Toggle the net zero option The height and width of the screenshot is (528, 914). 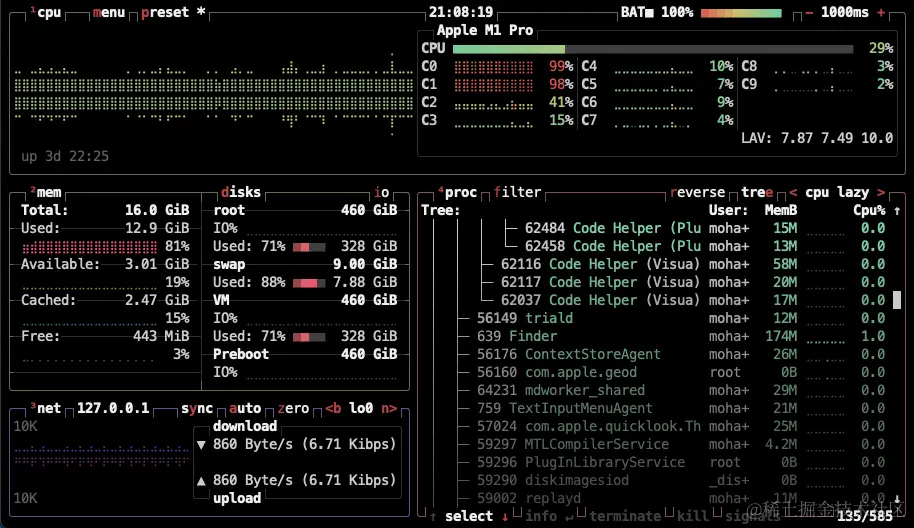(x=293, y=408)
